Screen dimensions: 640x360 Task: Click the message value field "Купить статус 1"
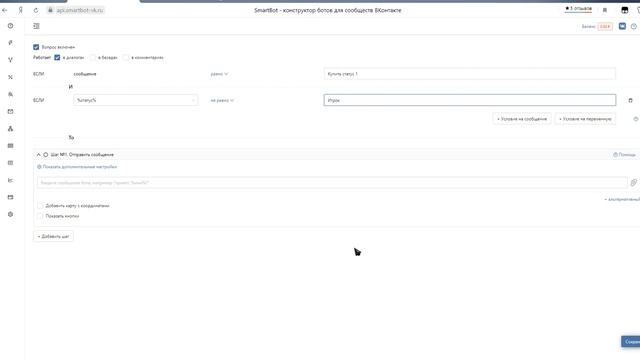[469, 74]
